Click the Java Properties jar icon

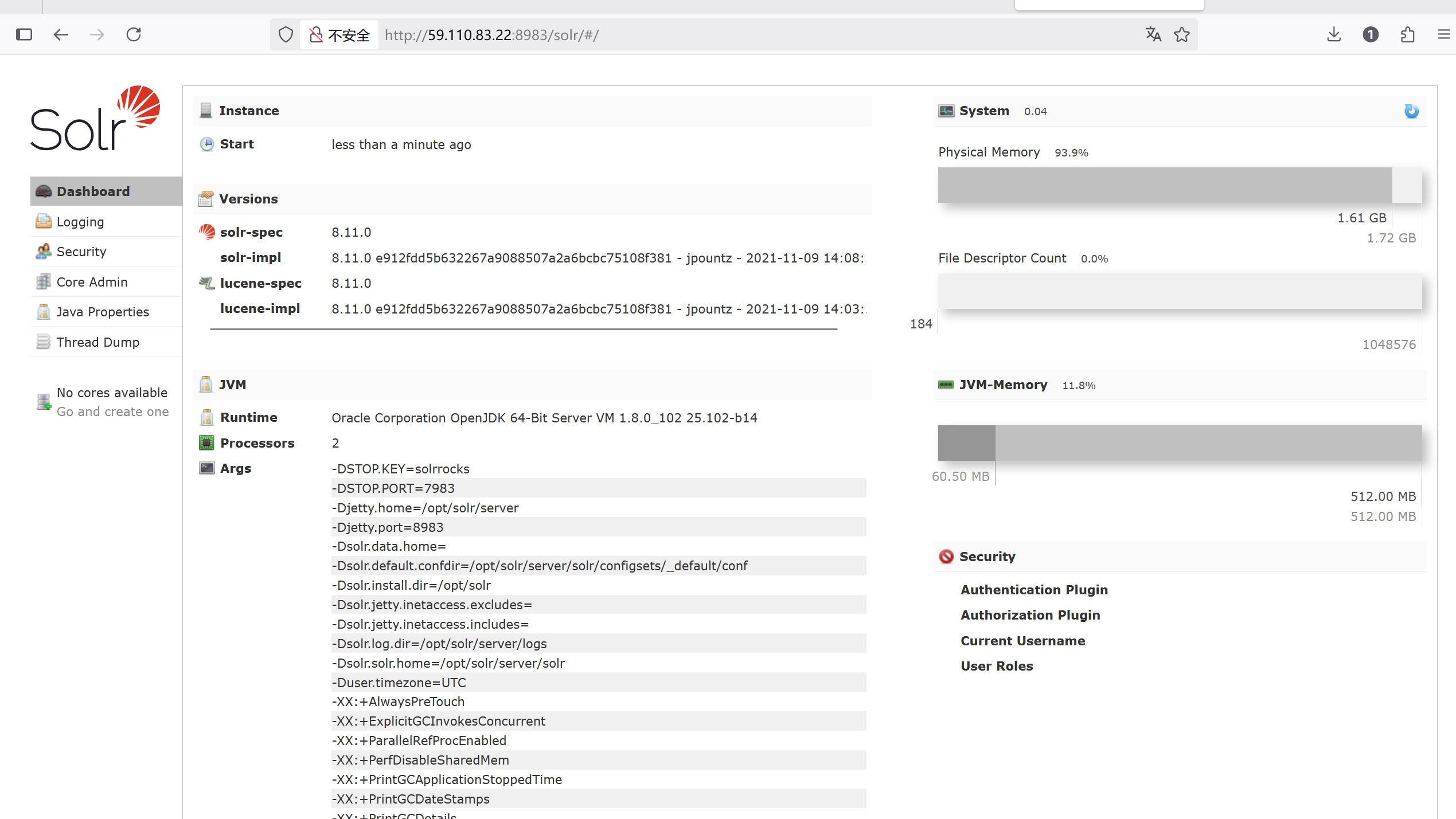pyautogui.click(x=44, y=311)
